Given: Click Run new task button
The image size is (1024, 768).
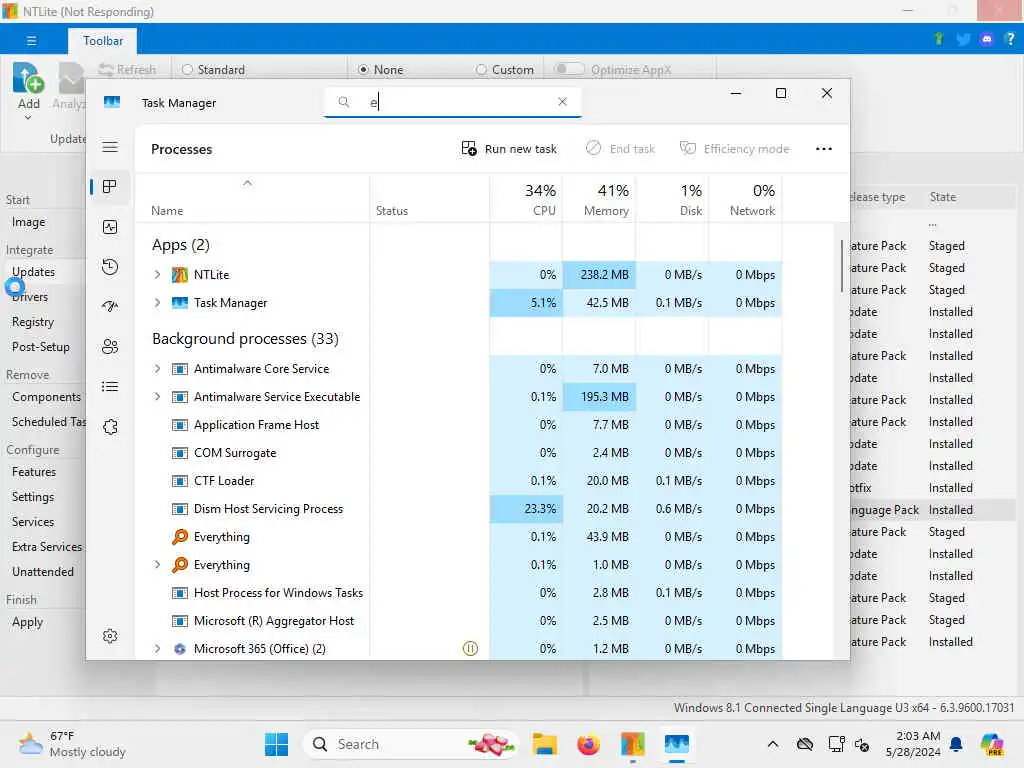Looking at the screenshot, I should (x=509, y=149).
